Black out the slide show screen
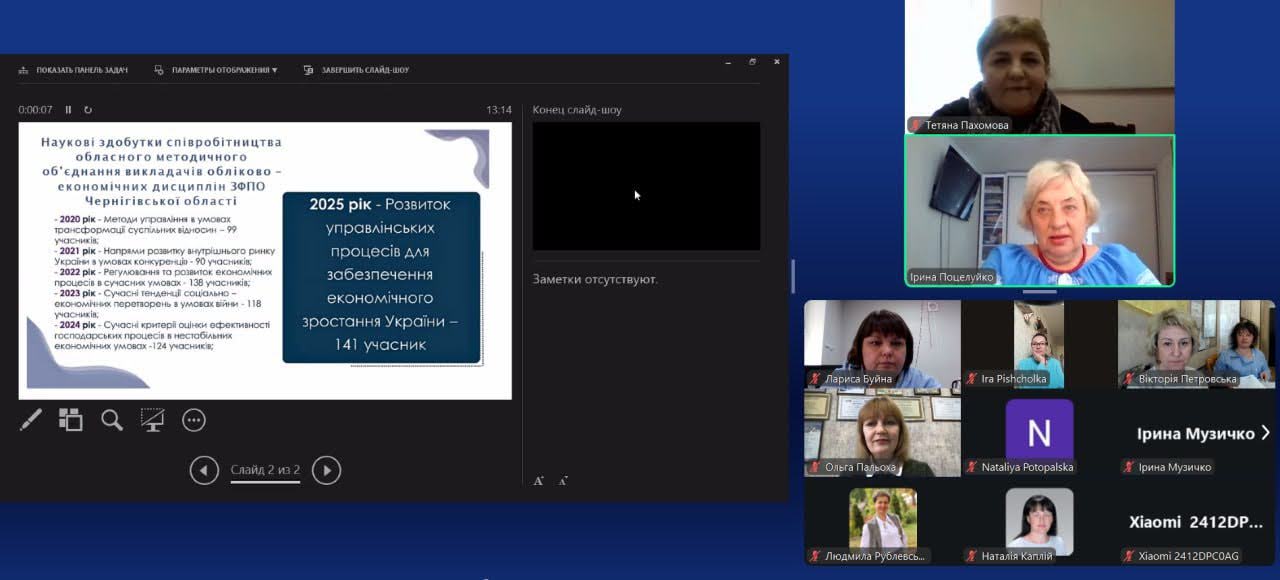 click(x=152, y=420)
